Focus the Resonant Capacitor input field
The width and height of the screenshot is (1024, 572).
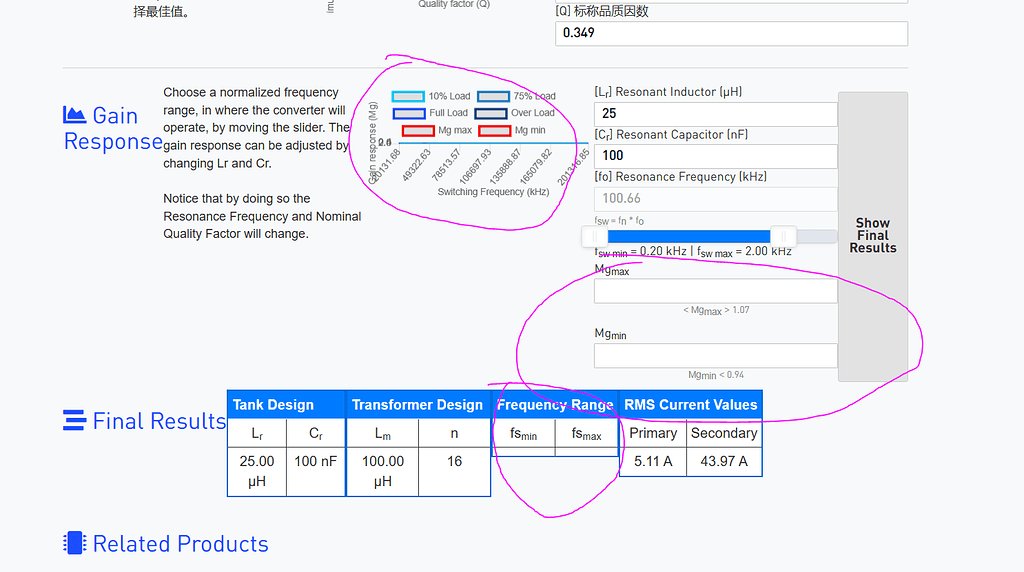tap(715, 156)
